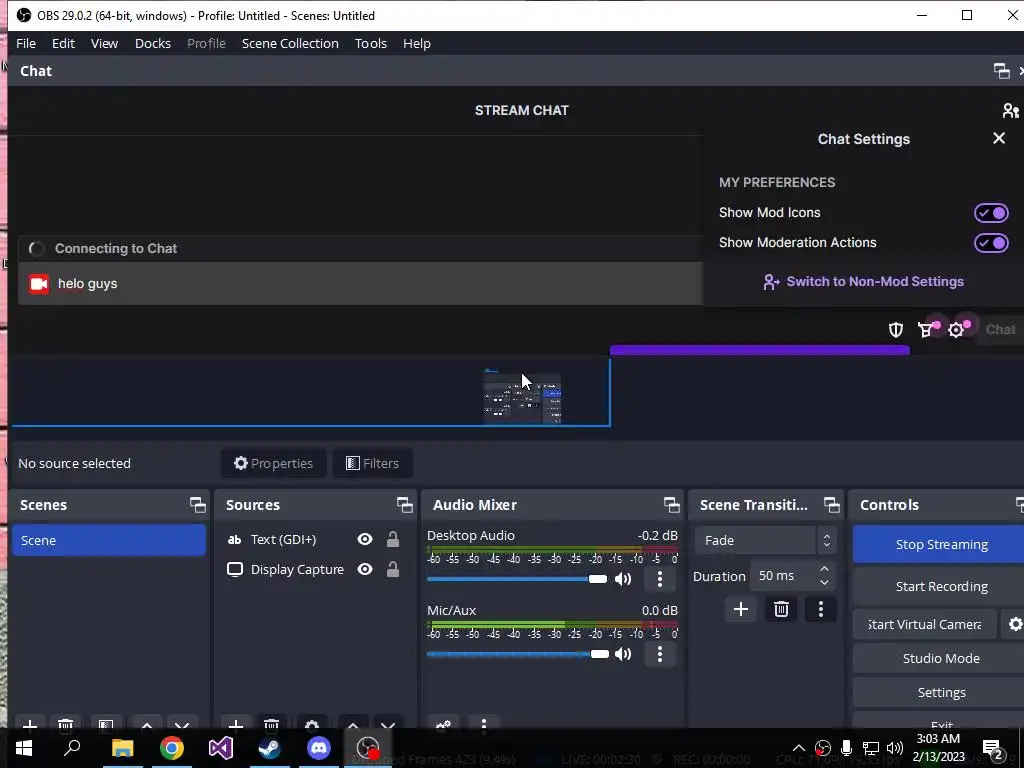Toggle Show Moderation Actions switch
1024x768 pixels.
click(x=991, y=243)
